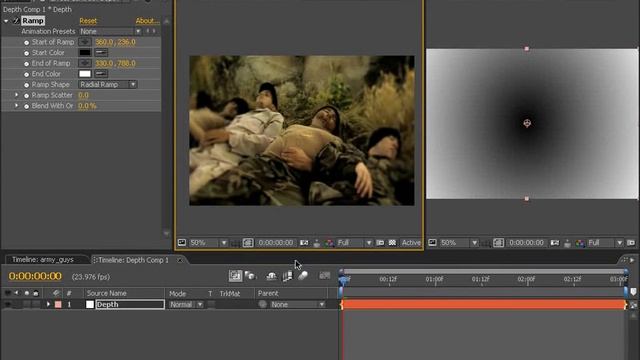Toggle left viewer Region of Interest
Screen dimensions: 640x360
[380, 243]
